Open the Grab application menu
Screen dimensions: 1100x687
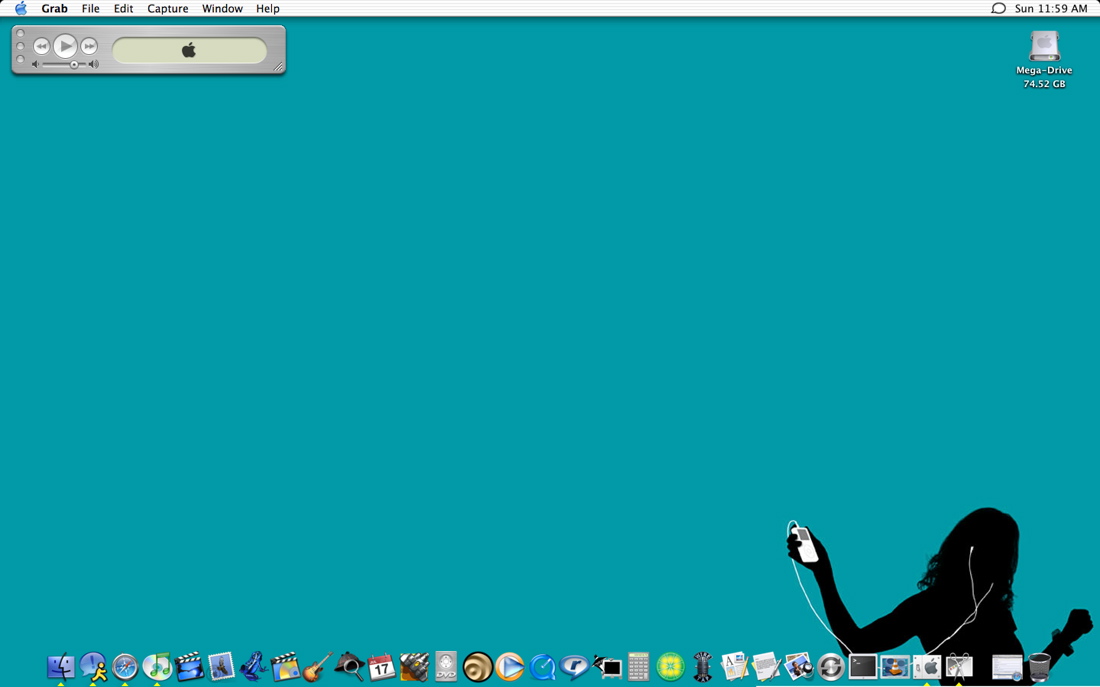[x=54, y=8]
